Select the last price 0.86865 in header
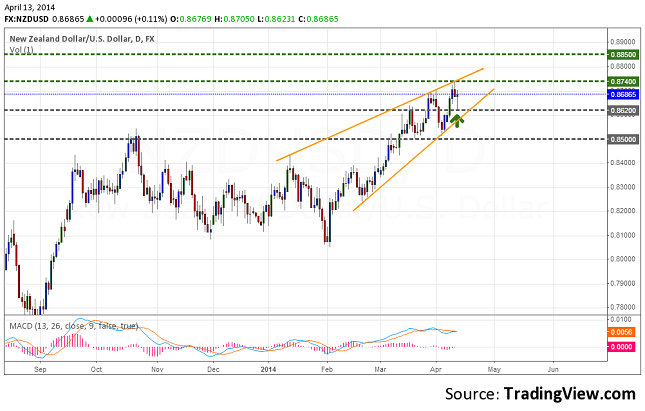Image resolution: width=645 pixels, height=411 pixels. click(68, 19)
